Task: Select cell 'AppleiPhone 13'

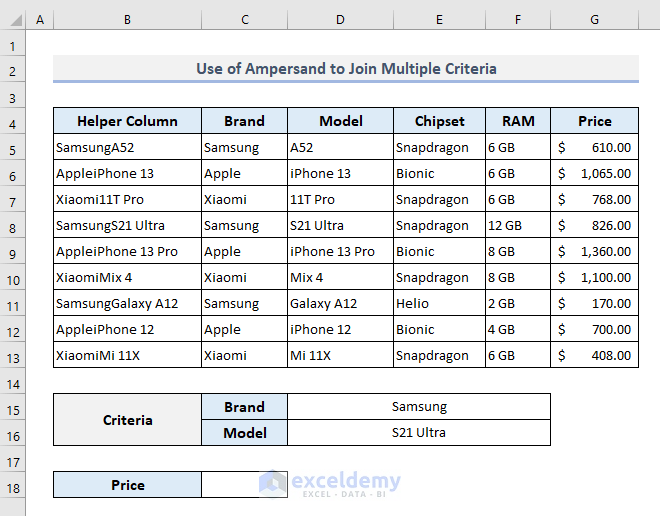Action: 128,173
